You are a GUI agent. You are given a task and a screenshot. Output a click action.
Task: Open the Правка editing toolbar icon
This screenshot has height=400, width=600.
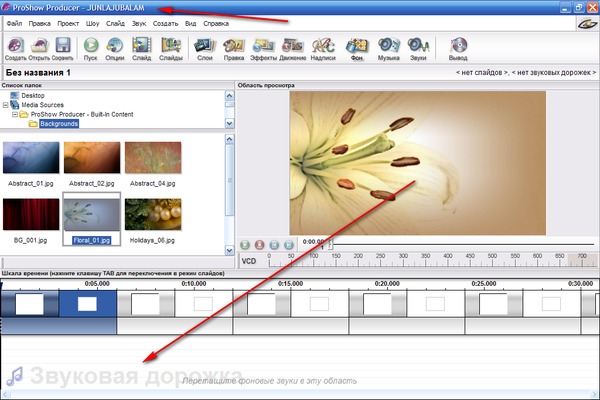(x=234, y=49)
